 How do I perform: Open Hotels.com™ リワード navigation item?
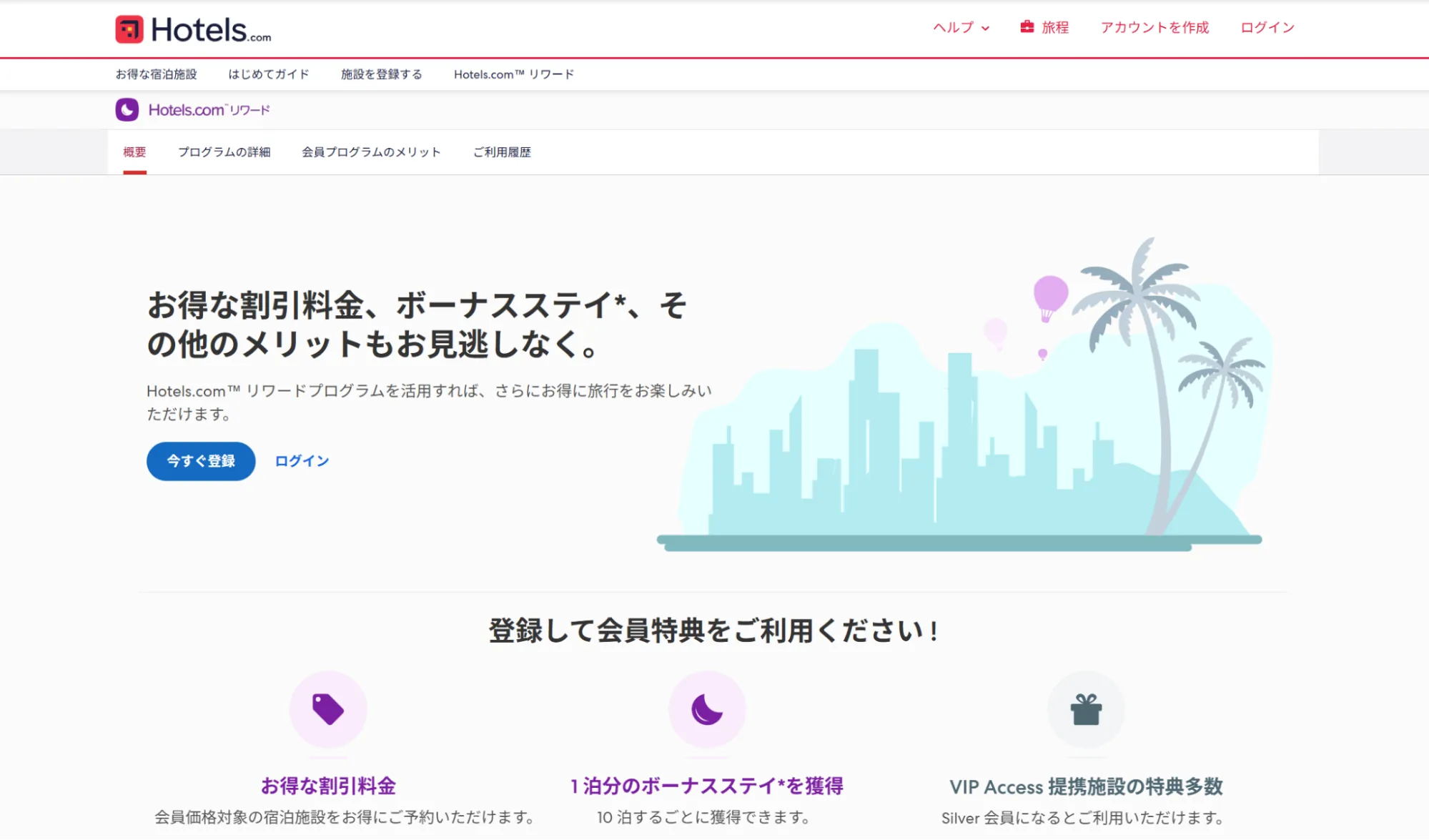point(514,74)
